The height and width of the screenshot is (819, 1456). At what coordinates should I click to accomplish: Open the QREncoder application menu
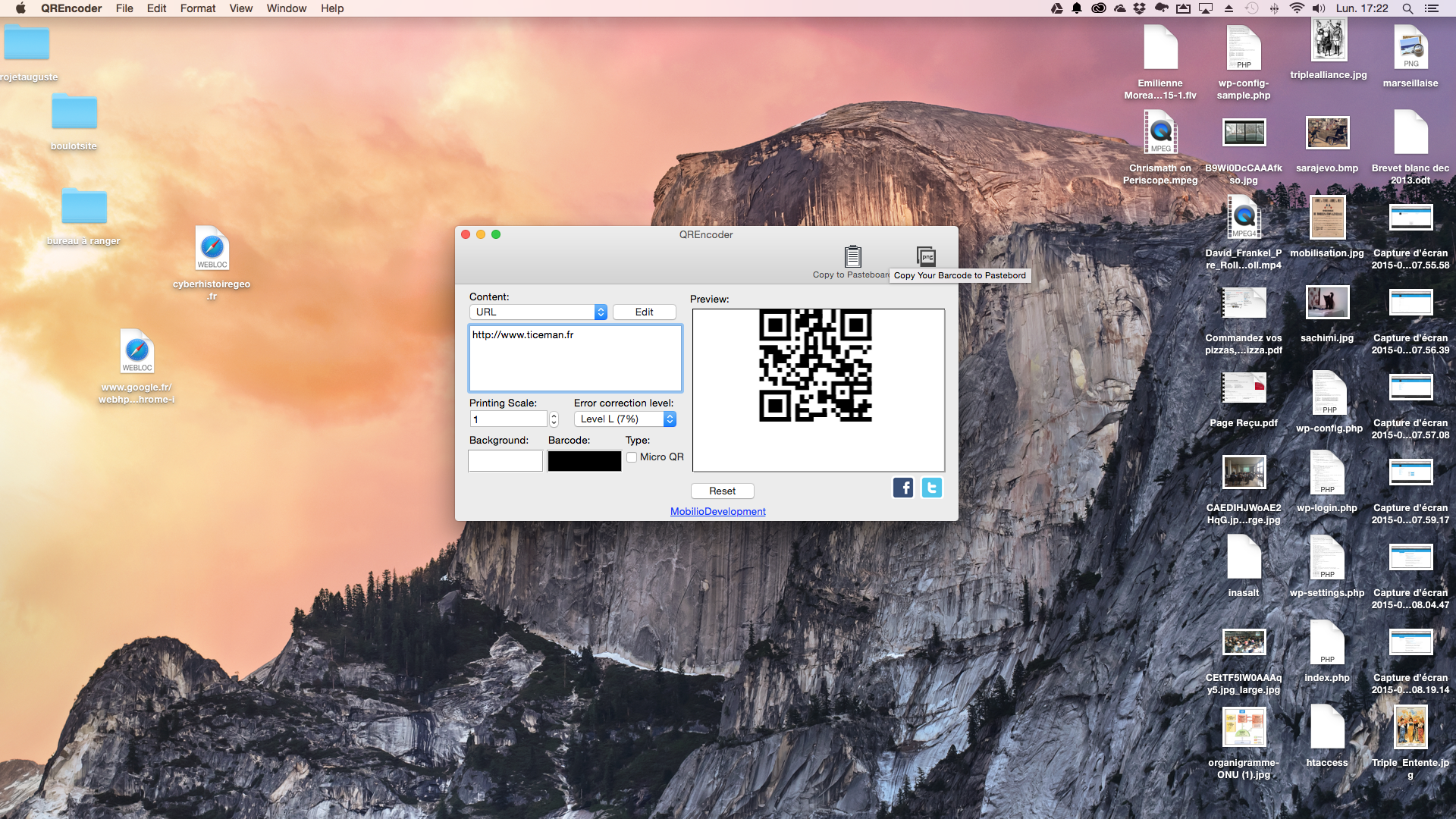tap(71, 8)
